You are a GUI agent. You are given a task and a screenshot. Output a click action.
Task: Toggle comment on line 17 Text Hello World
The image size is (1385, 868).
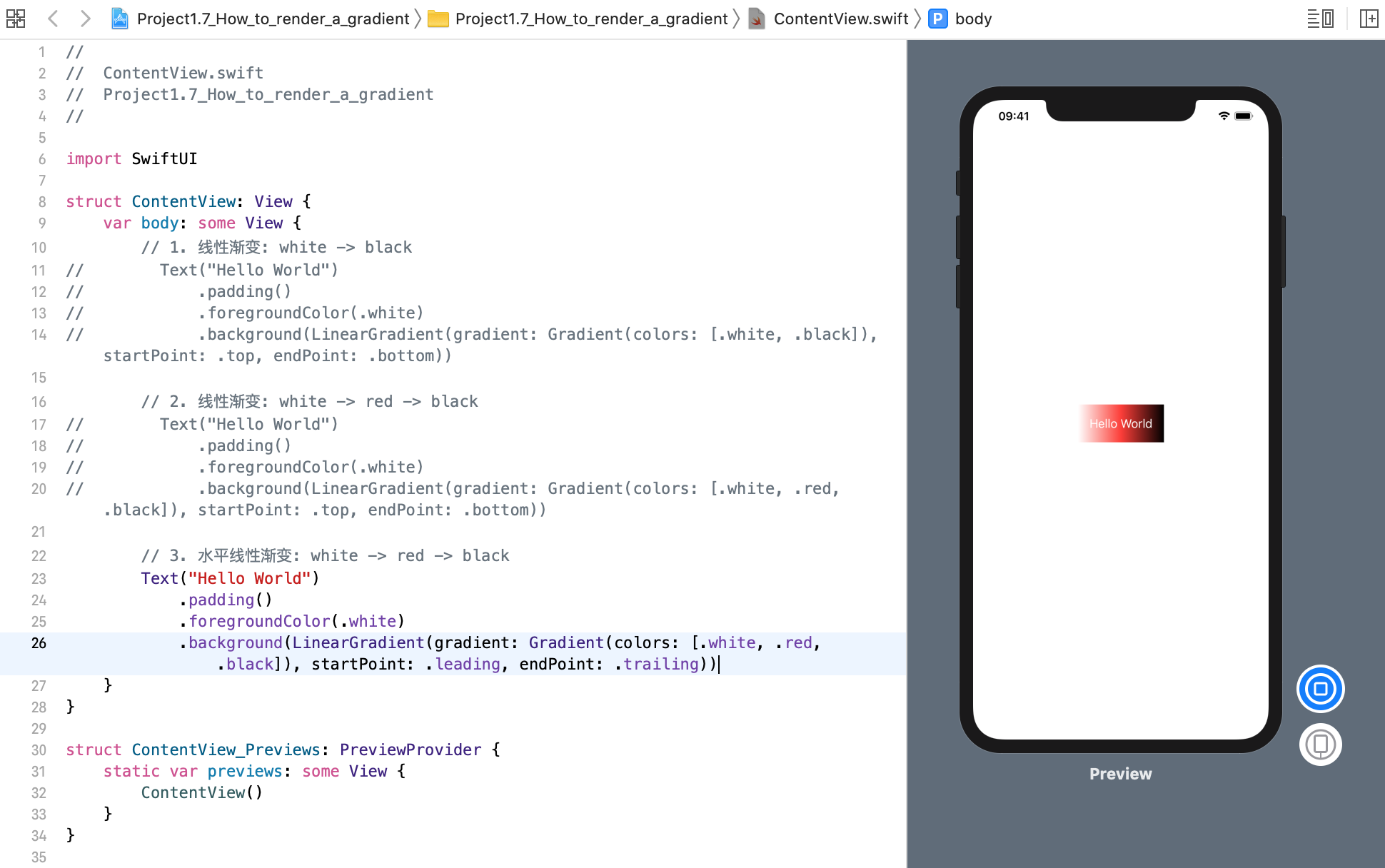[247, 423]
